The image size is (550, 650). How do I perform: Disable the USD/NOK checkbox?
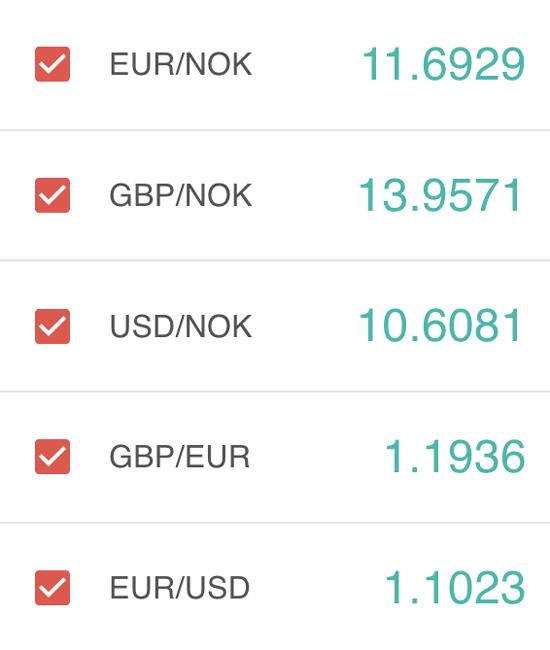[52, 326]
